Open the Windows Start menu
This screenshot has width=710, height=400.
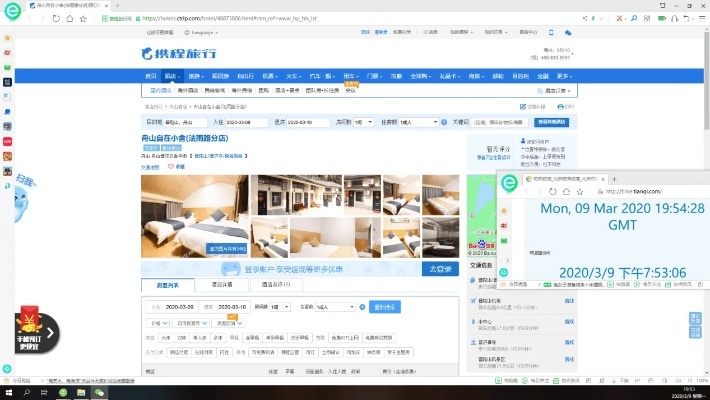[x=8, y=392]
